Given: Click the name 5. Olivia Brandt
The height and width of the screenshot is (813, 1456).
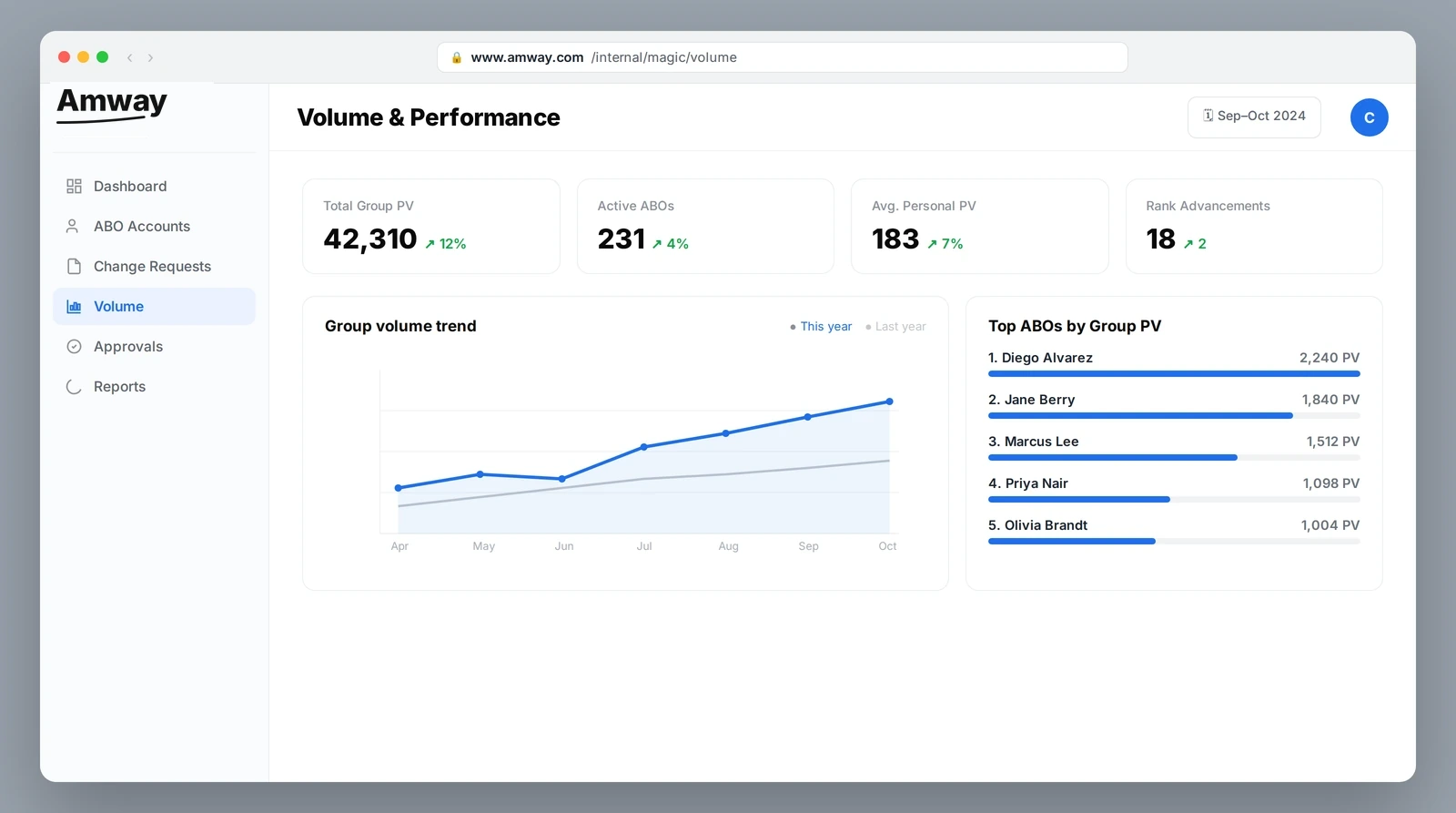Looking at the screenshot, I should click(1038, 525).
